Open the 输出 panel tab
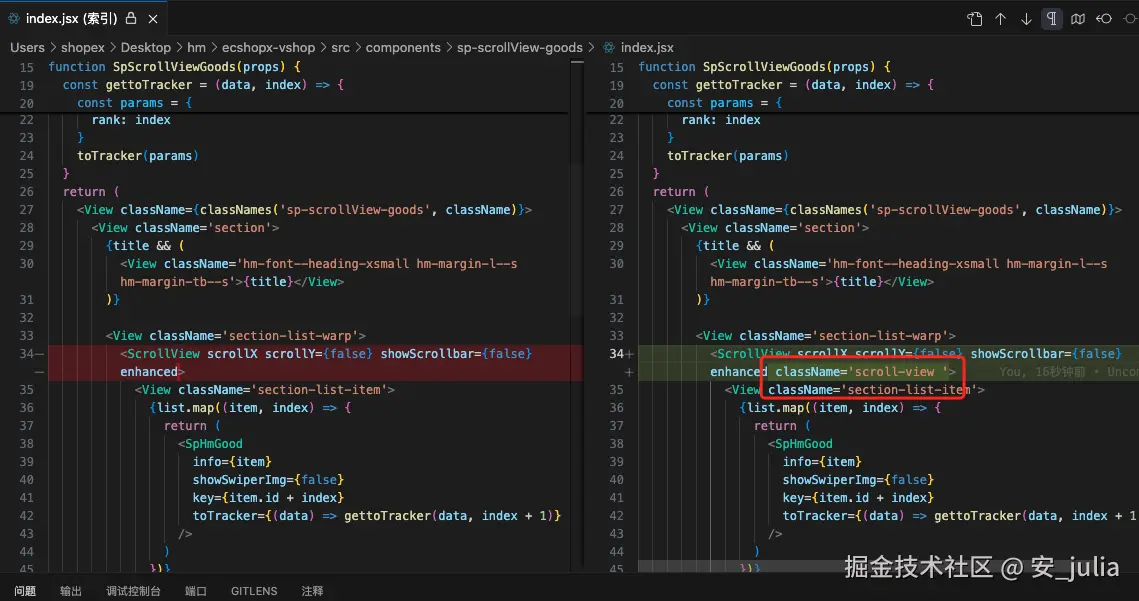This screenshot has height=601, width=1139. (x=70, y=591)
